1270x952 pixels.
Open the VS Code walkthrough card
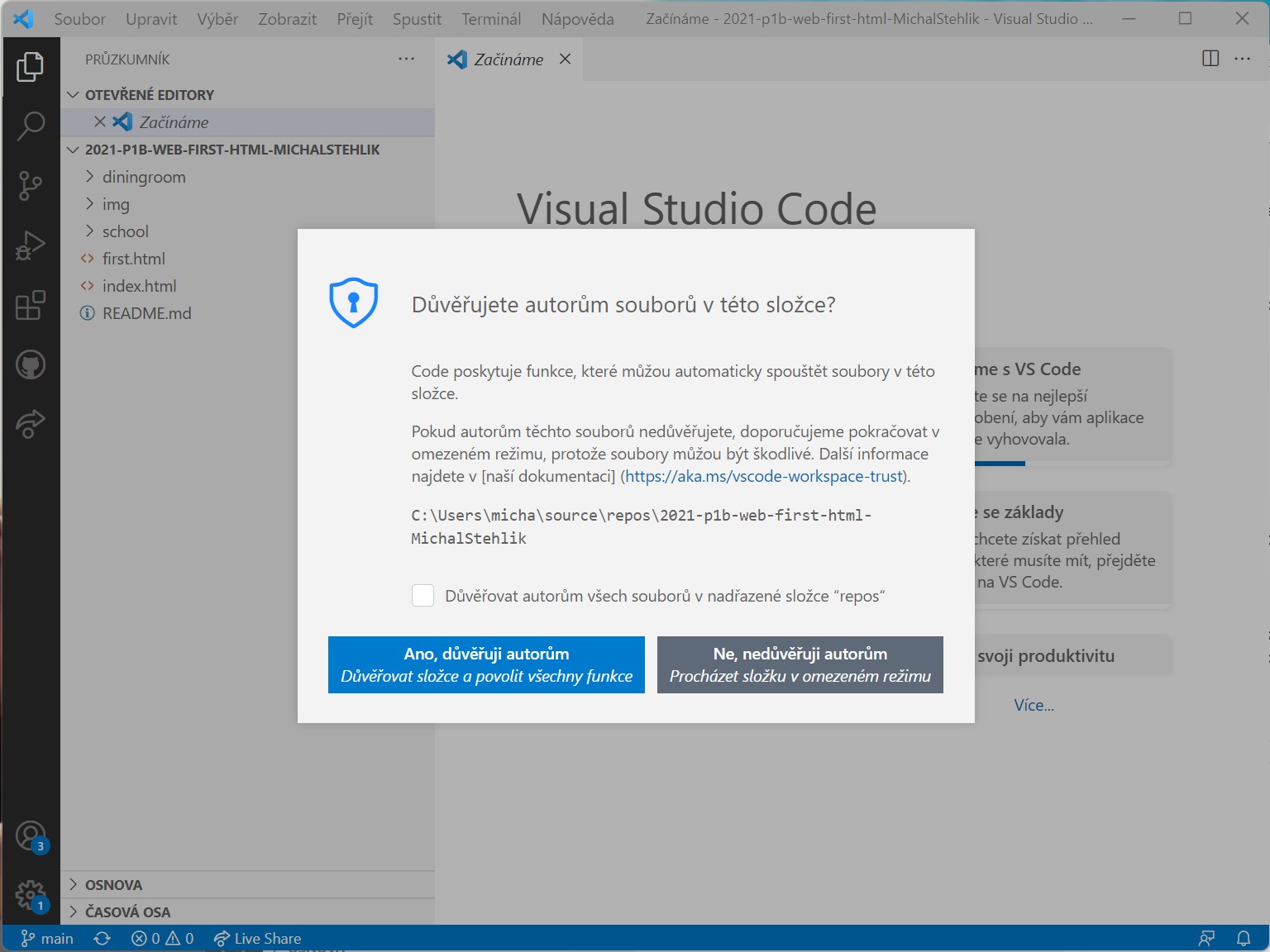1073,405
